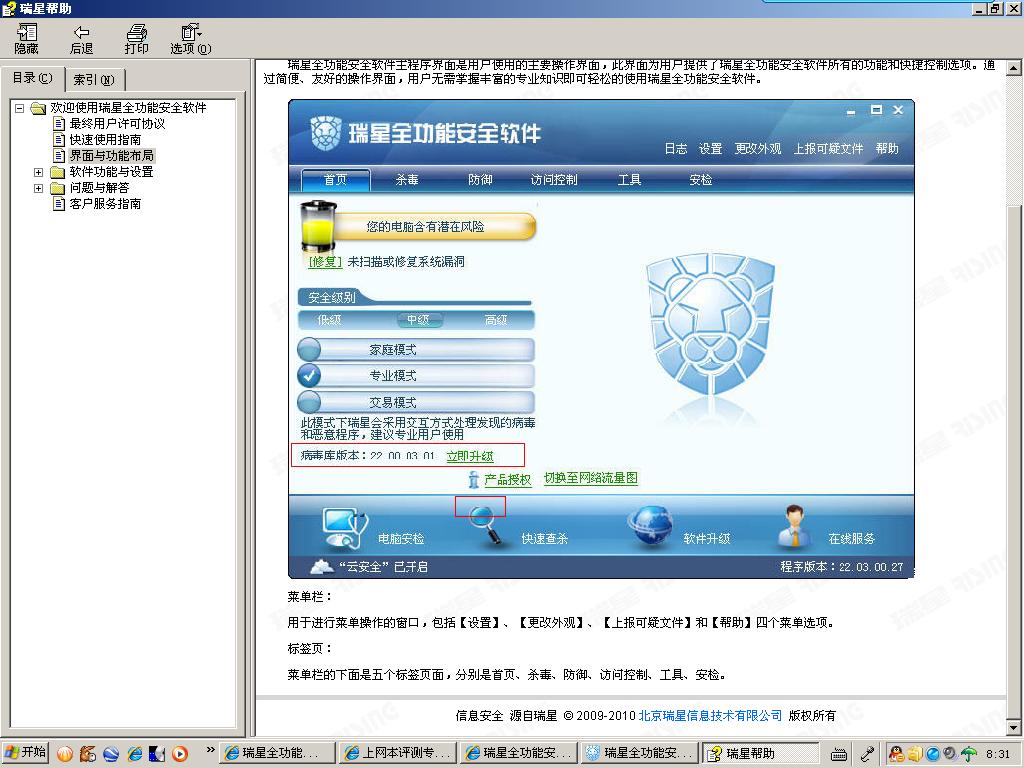Open the 开始 Start menu

(25, 752)
